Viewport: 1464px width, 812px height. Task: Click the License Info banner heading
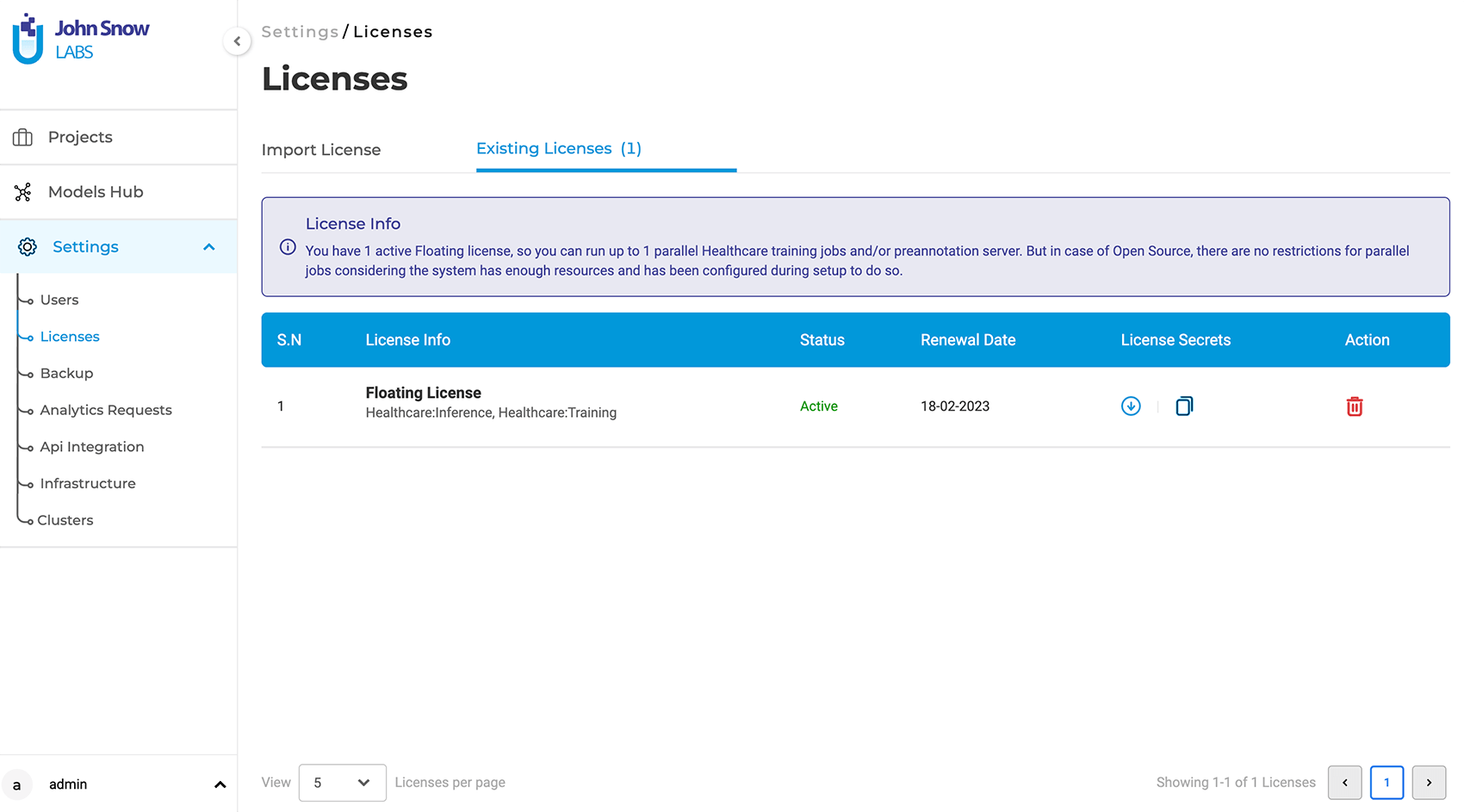point(353,224)
